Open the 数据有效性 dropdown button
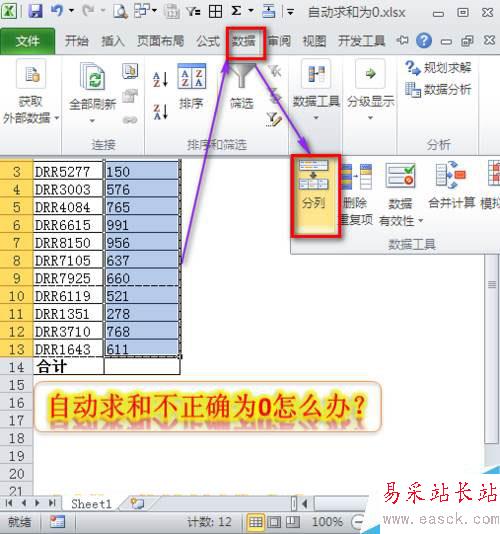Screen dimensions: 500x534 pyautogui.click(x=401, y=195)
